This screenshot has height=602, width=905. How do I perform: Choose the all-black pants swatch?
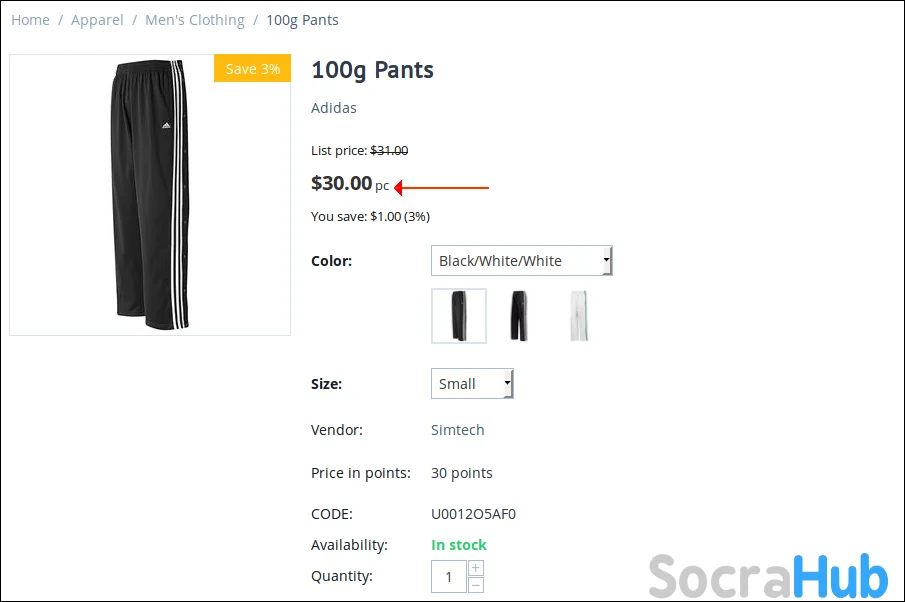pos(518,316)
